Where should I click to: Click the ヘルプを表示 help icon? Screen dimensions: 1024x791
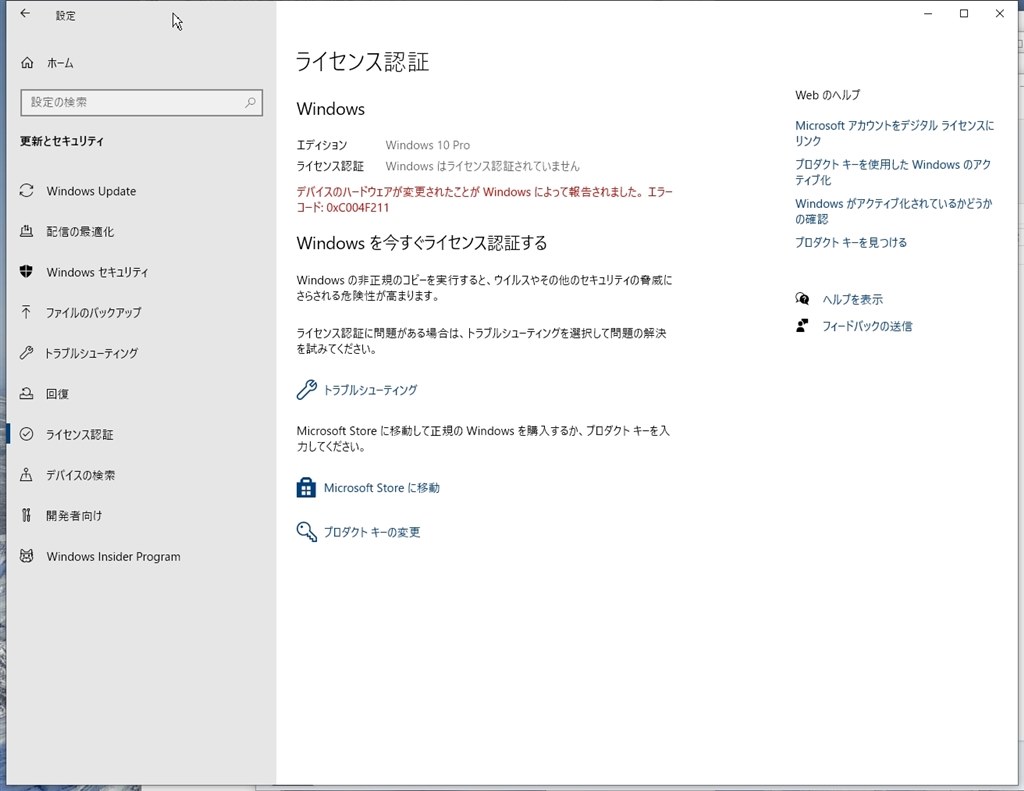click(801, 298)
